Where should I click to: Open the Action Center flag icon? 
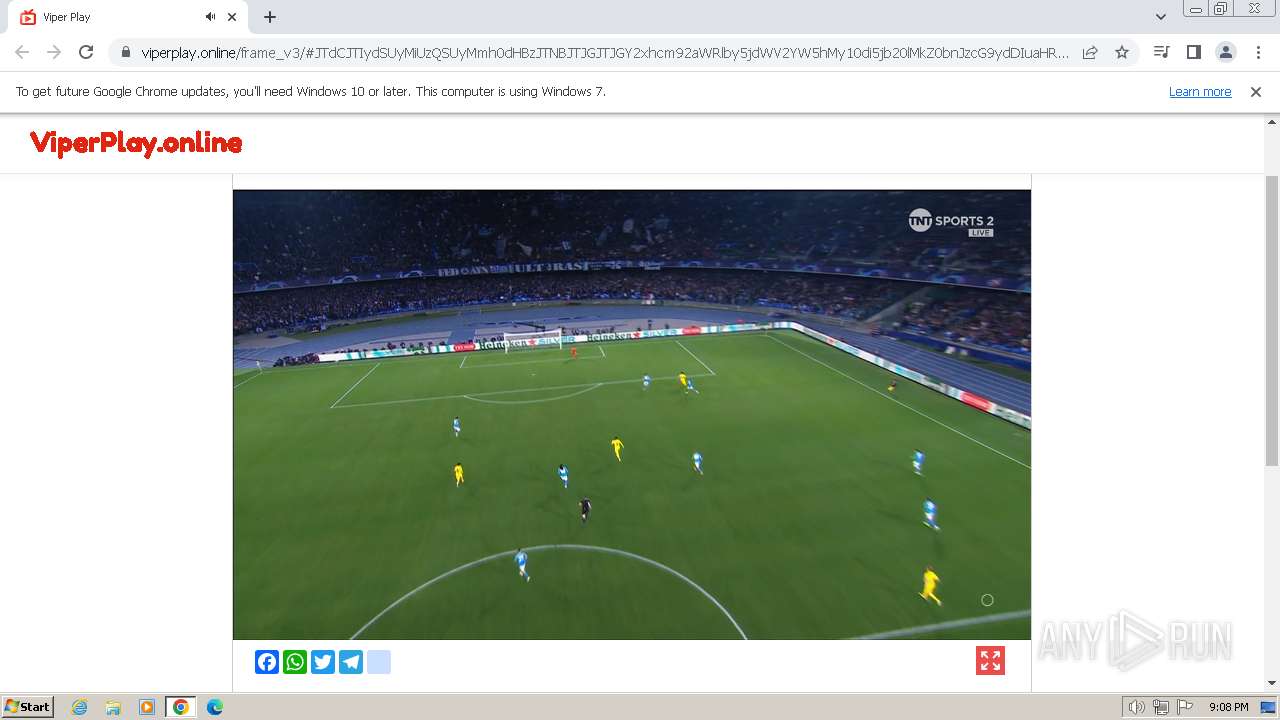pyautogui.click(x=1185, y=707)
